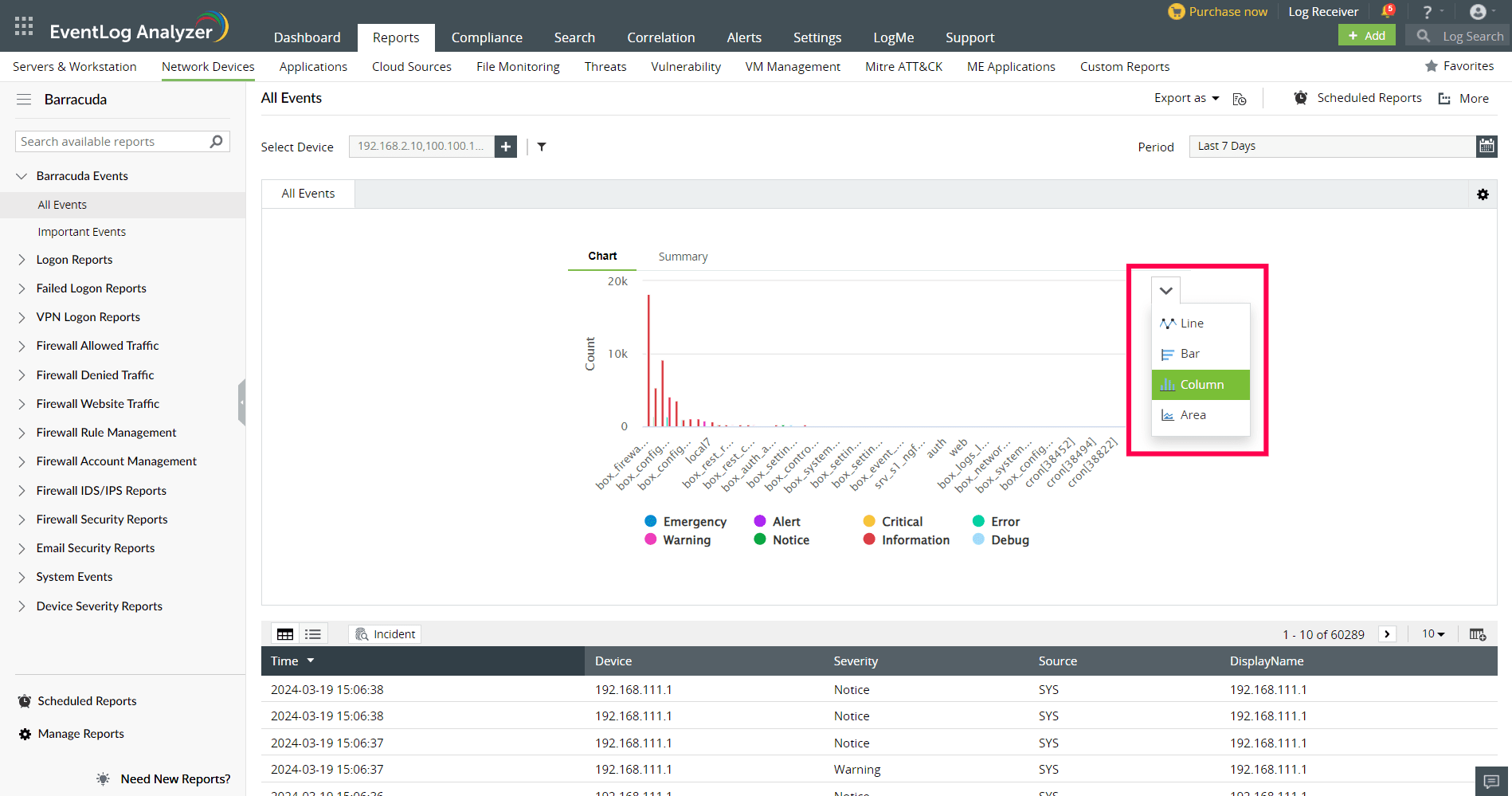Hide the Debug series from the legend
Image resolution: width=1512 pixels, height=796 pixels.
point(1002,539)
